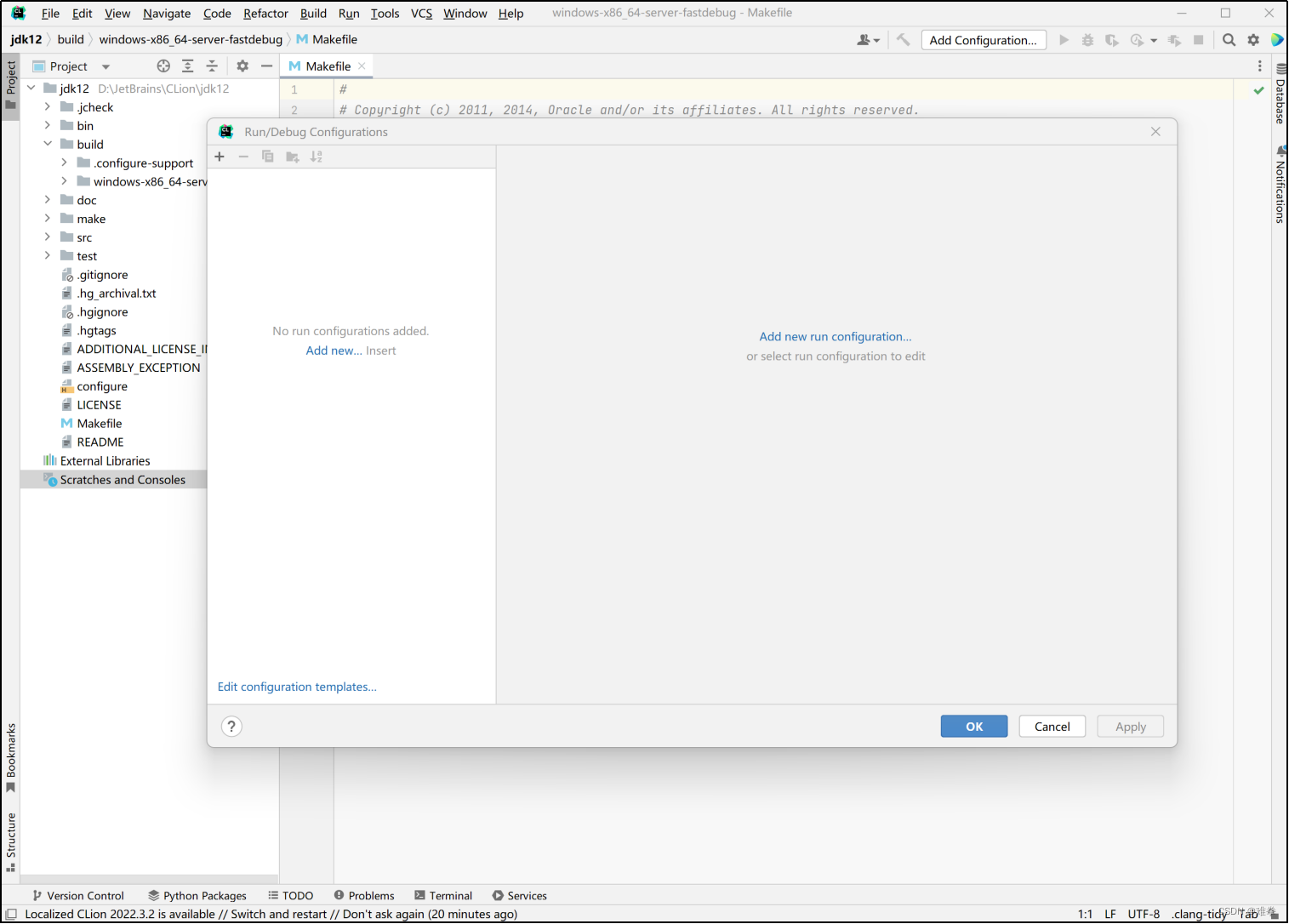Open Project panel options gear
The image size is (1289, 924).
pos(242,66)
